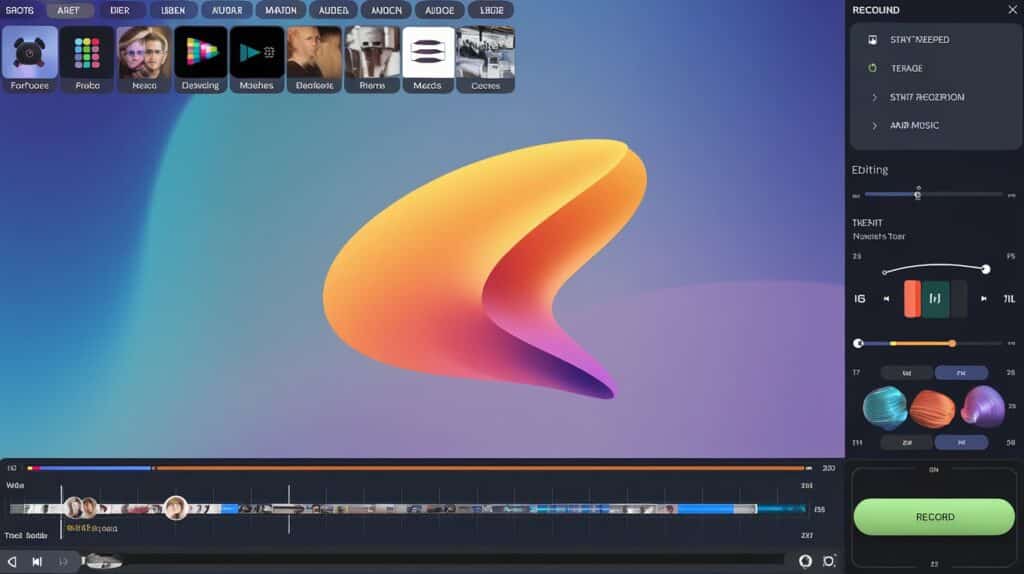Click the rounded-square icon at bottom right
The width and height of the screenshot is (1024, 574).
click(x=829, y=561)
